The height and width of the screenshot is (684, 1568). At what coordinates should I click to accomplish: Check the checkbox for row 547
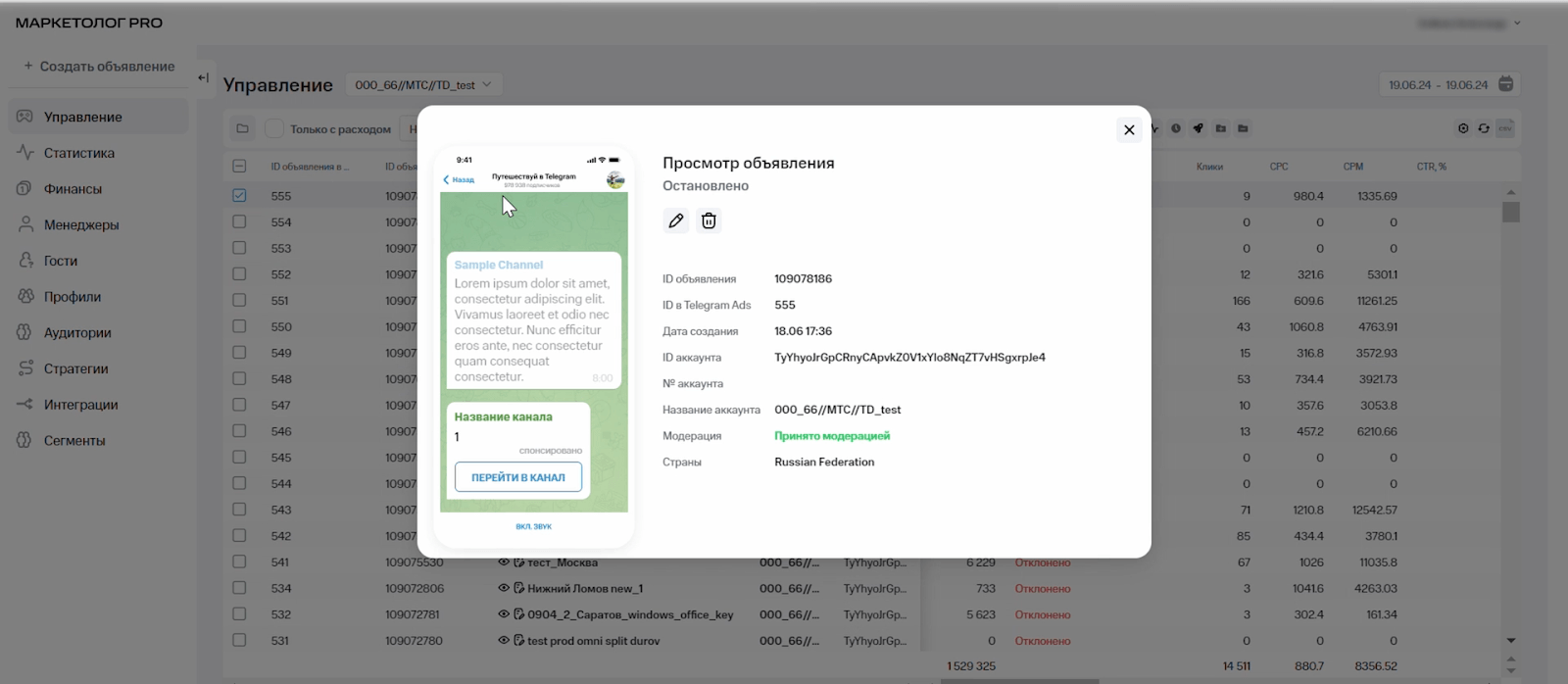click(x=239, y=405)
